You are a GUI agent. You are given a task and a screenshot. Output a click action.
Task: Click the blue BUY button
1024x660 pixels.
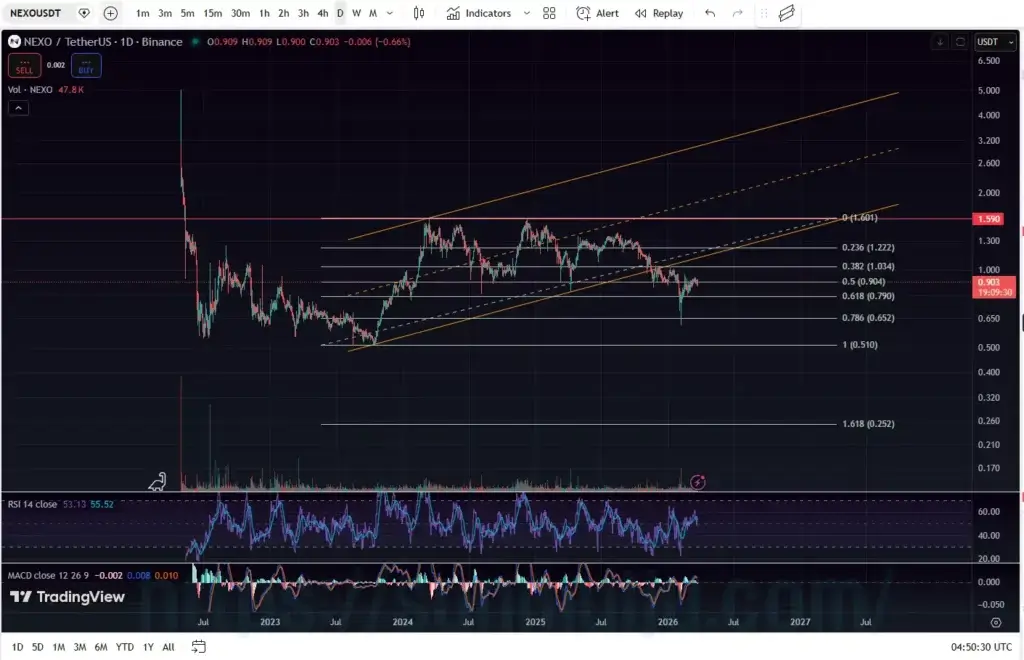click(86, 66)
